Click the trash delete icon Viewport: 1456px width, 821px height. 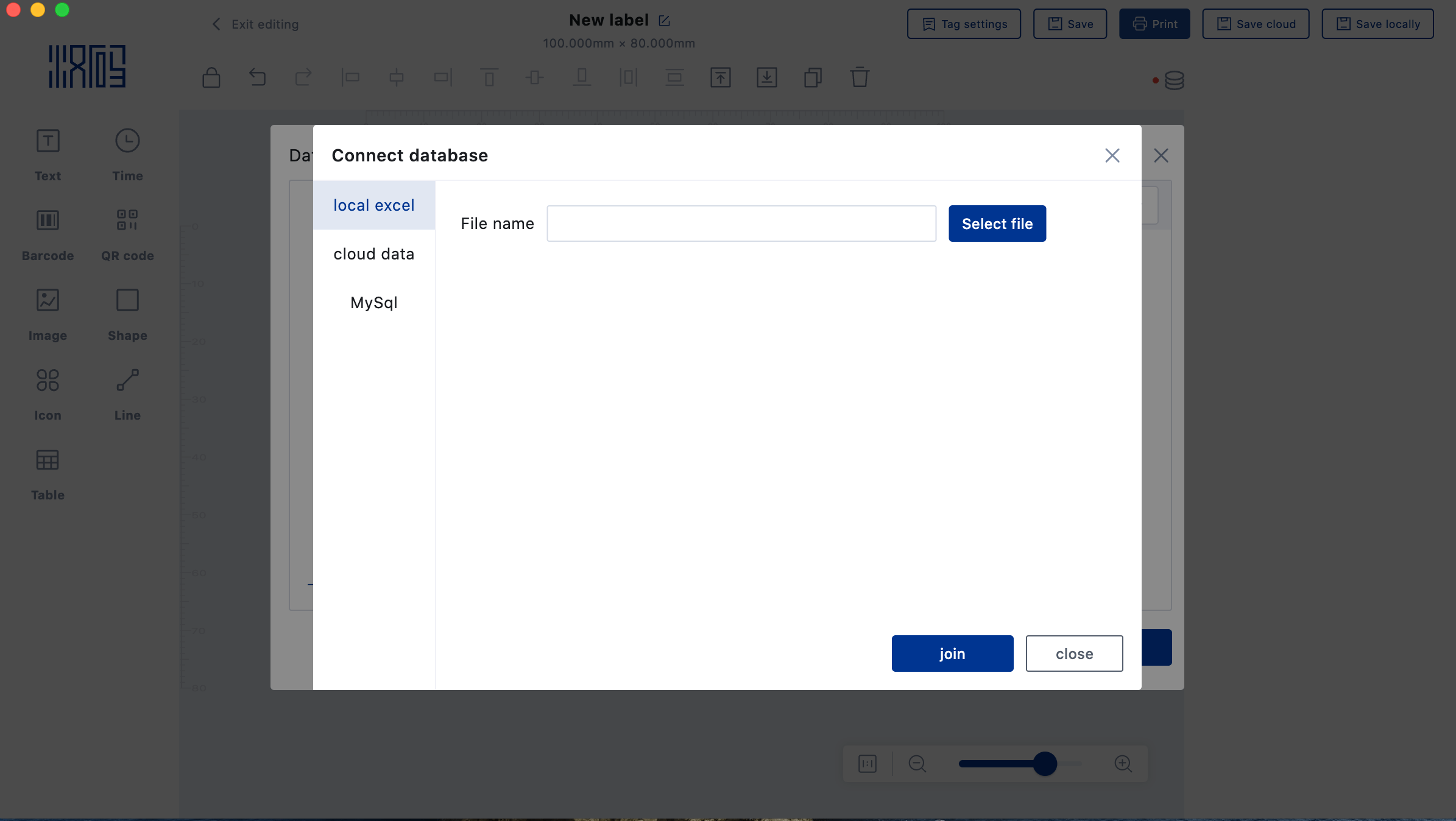coord(859,77)
